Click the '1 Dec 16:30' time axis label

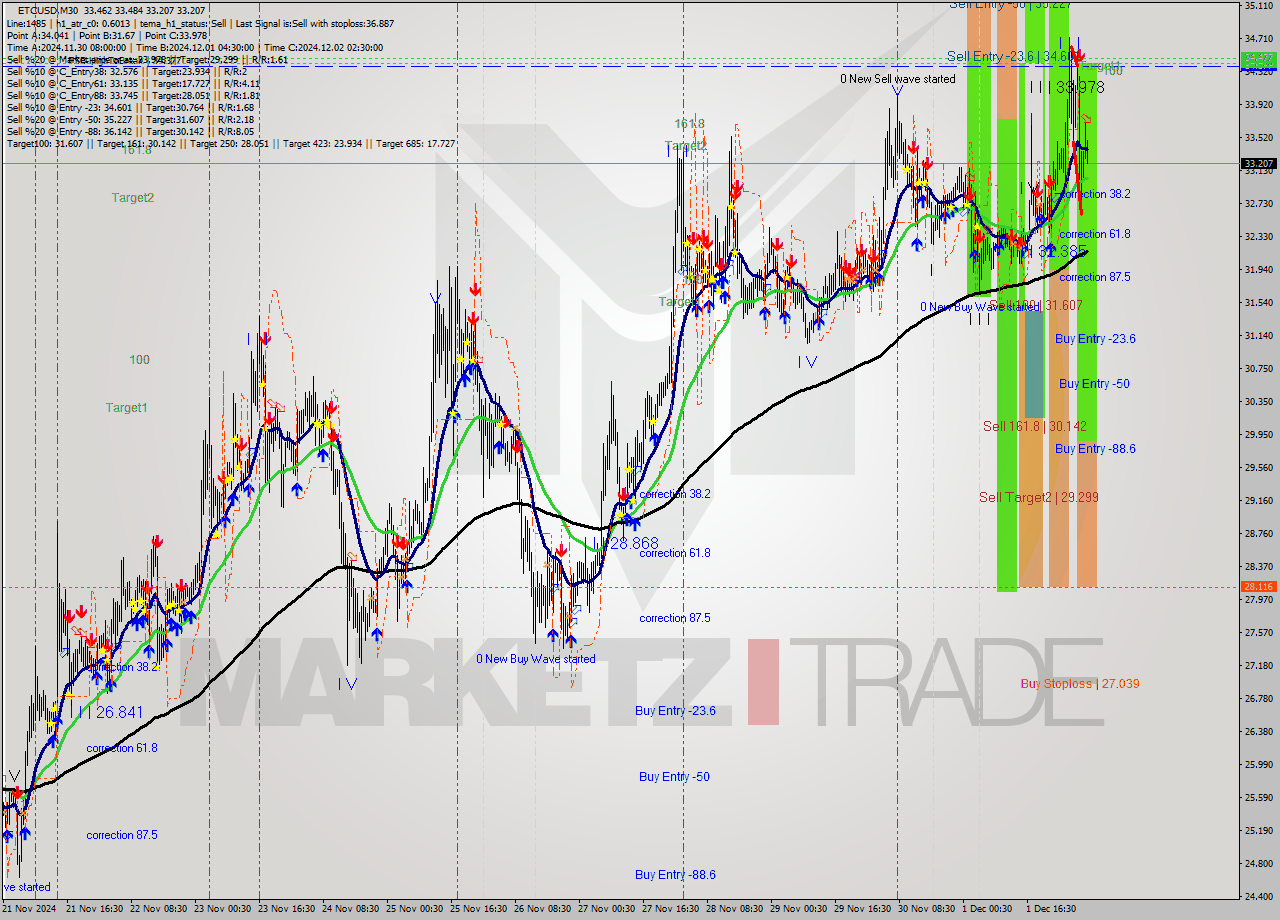coord(1052,909)
